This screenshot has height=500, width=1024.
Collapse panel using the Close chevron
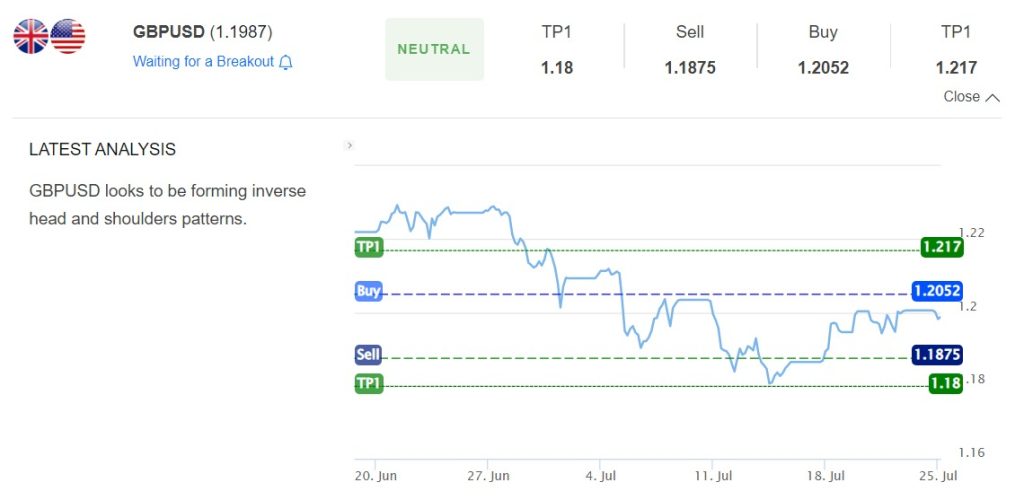pos(992,97)
